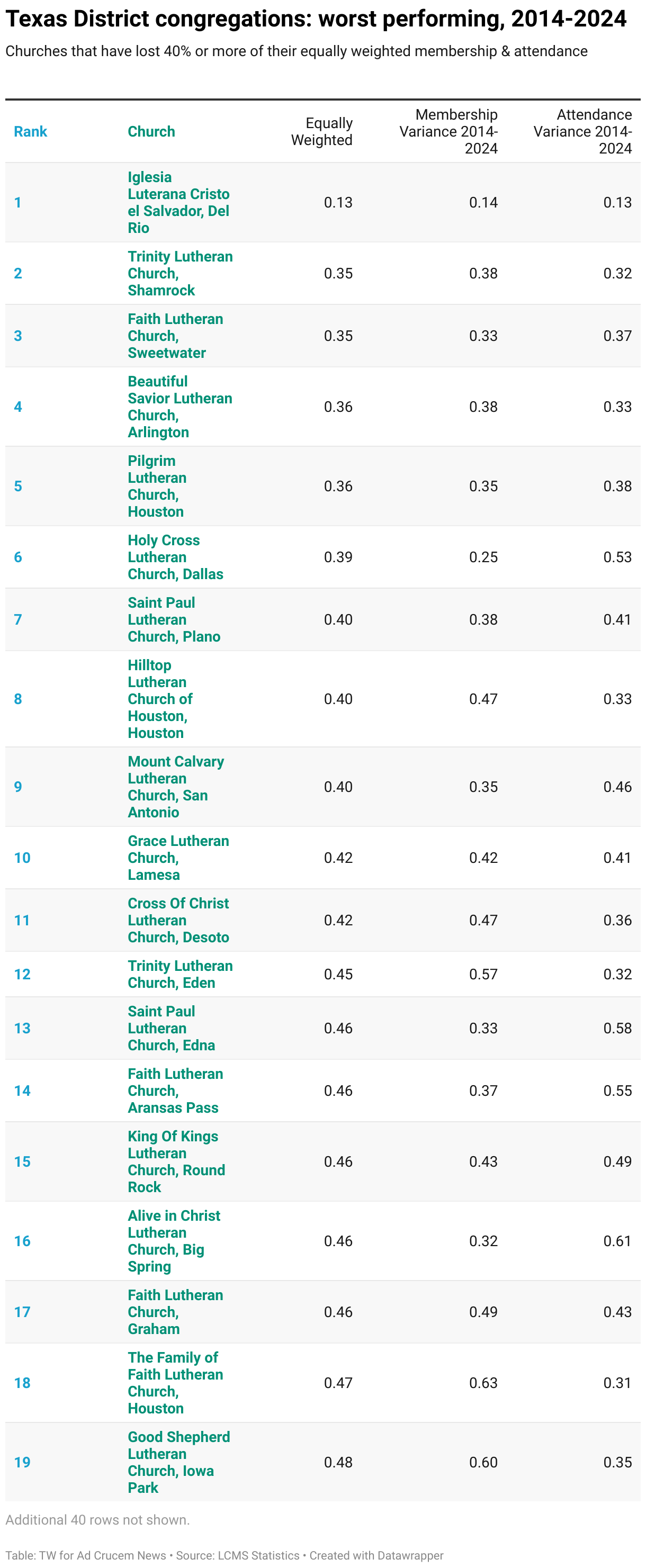Open the 'Created with Datawrapper' credit
646x1568 pixels.
[x=376, y=1555]
